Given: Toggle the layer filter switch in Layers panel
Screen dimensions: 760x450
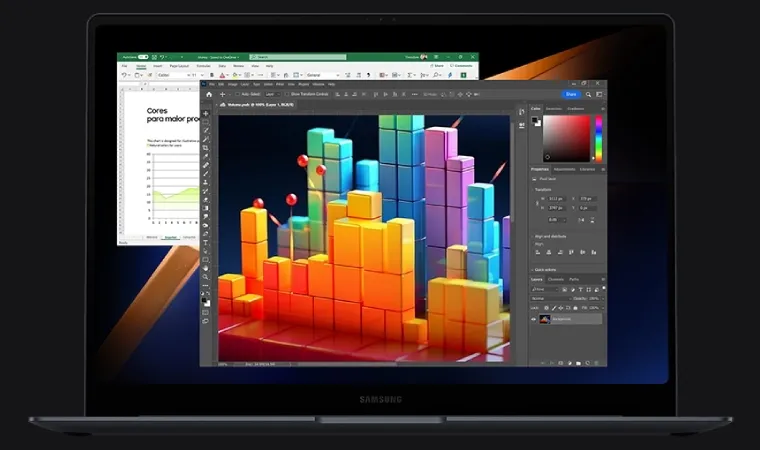Looking at the screenshot, I should [603, 289].
